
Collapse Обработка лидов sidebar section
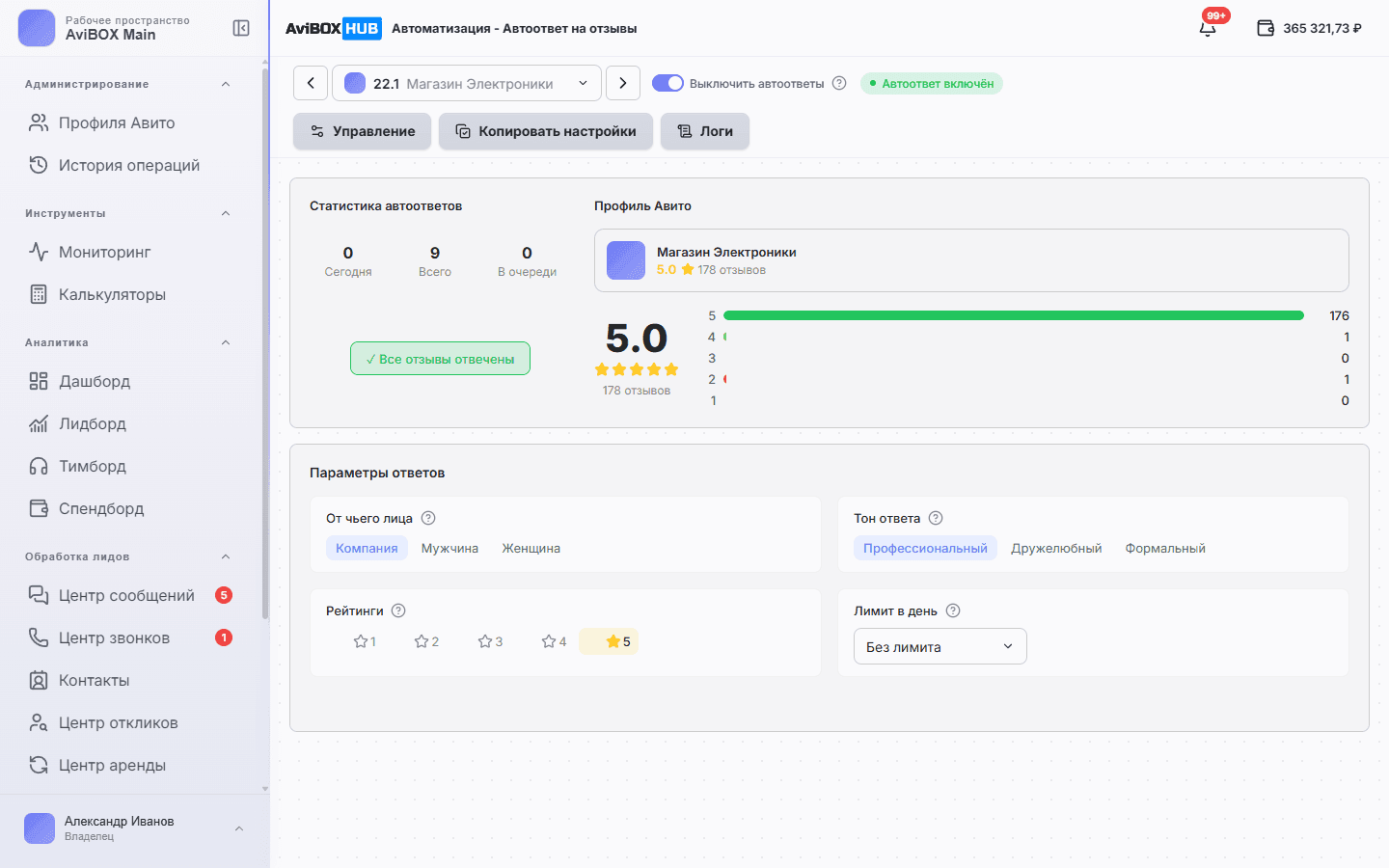[226, 556]
